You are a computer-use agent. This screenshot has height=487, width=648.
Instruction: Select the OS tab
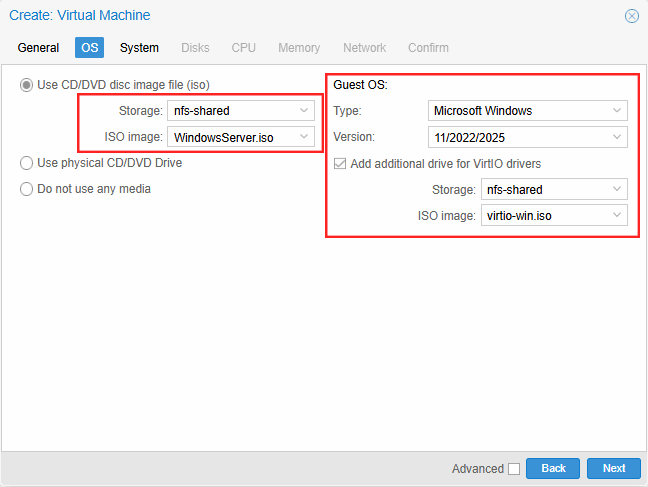point(90,48)
